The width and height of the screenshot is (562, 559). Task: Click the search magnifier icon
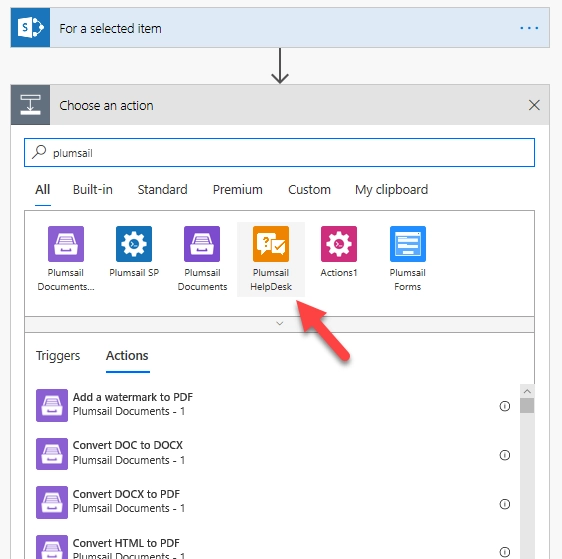tap(39, 152)
